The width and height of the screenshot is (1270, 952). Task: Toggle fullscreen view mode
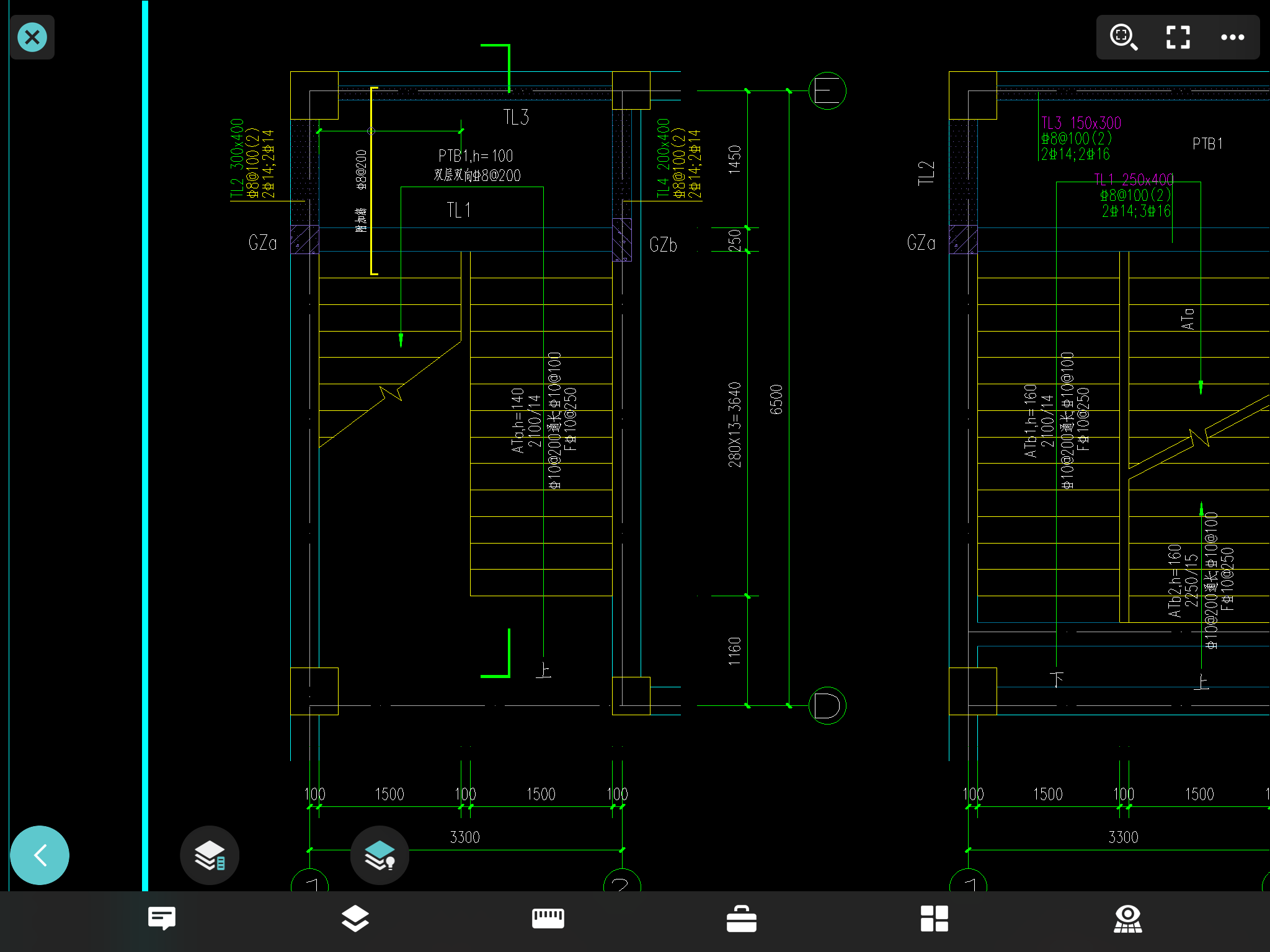(x=1178, y=37)
